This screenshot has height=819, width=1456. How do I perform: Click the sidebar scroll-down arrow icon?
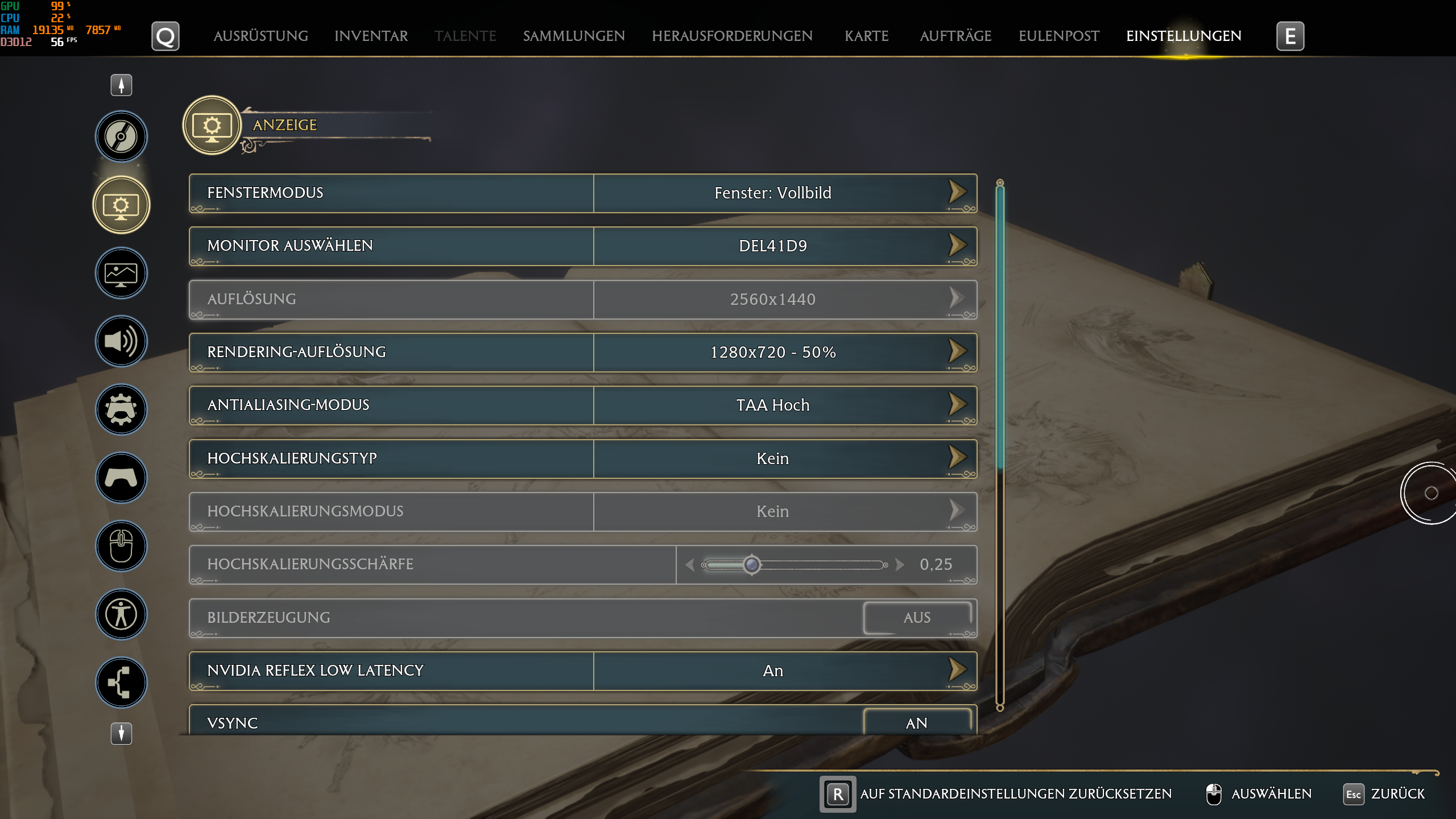pos(121,734)
